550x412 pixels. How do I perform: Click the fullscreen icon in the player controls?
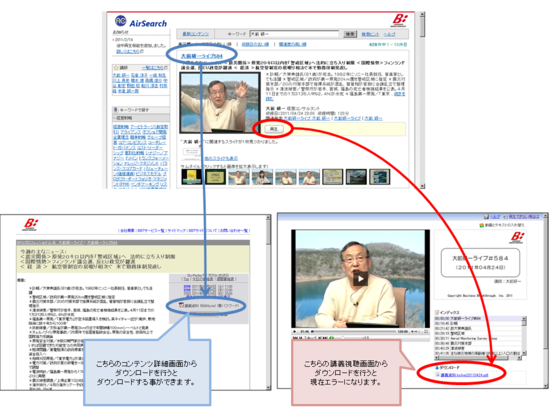tap(426, 331)
